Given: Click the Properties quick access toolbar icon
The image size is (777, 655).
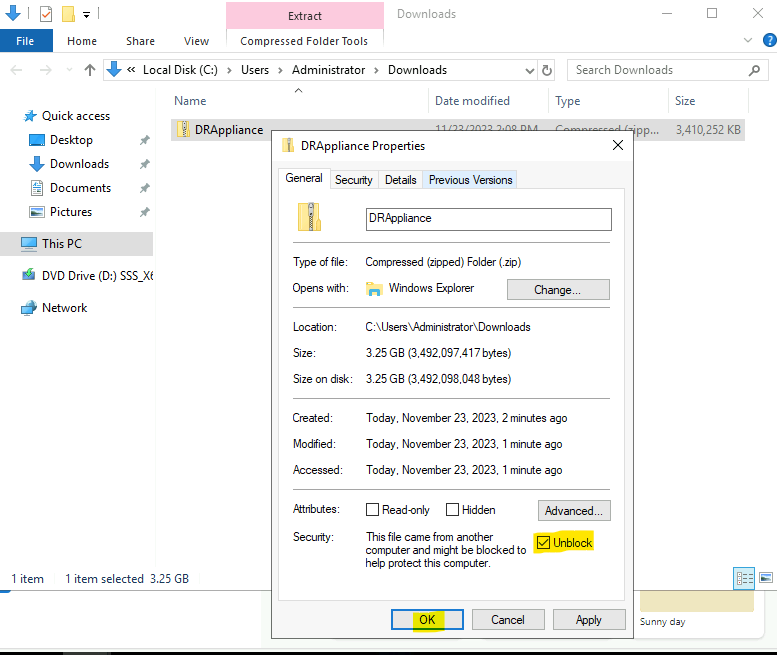Looking at the screenshot, I should (x=46, y=14).
